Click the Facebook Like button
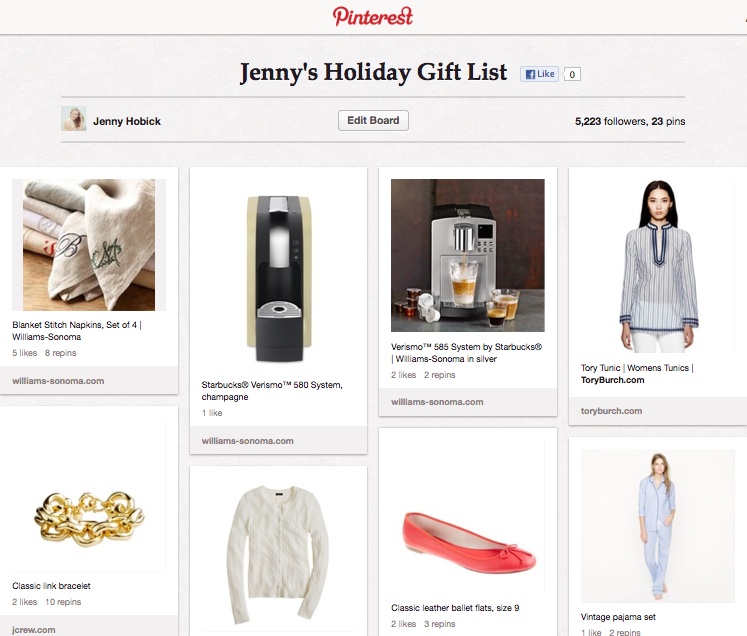 539,74
